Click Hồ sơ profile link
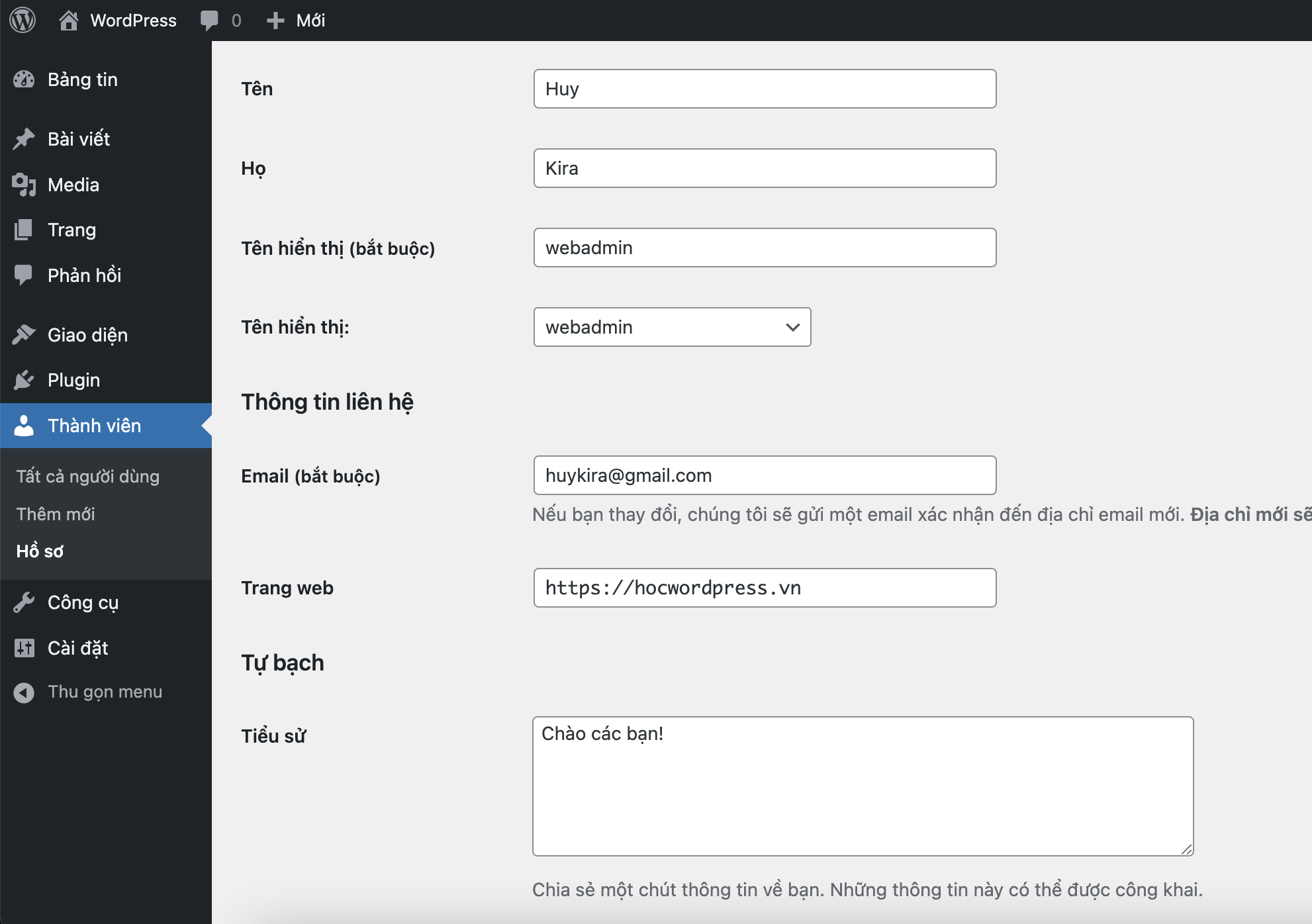Screen dimensions: 1312x924 coord(40,549)
